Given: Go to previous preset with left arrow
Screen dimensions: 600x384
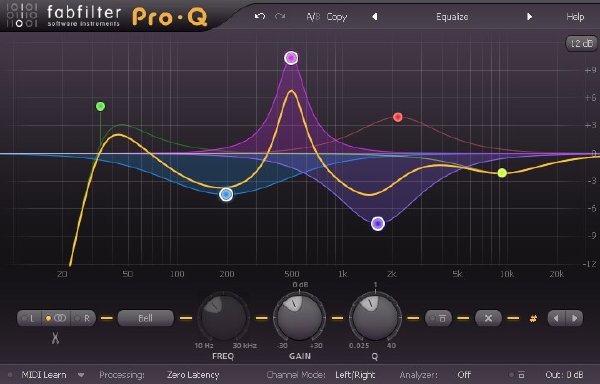Looking at the screenshot, I should click(x=375, y=16).
